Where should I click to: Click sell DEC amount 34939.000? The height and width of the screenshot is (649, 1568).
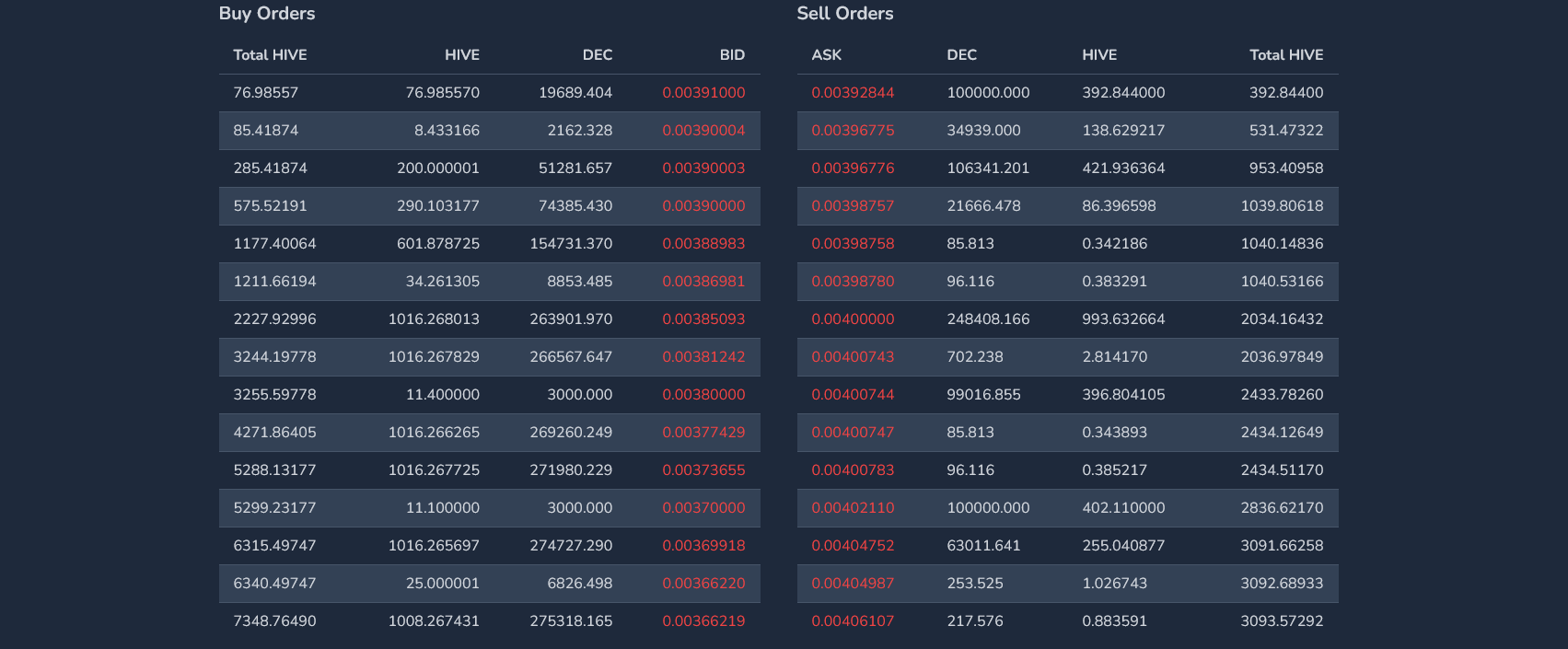[x=984, y=131]
